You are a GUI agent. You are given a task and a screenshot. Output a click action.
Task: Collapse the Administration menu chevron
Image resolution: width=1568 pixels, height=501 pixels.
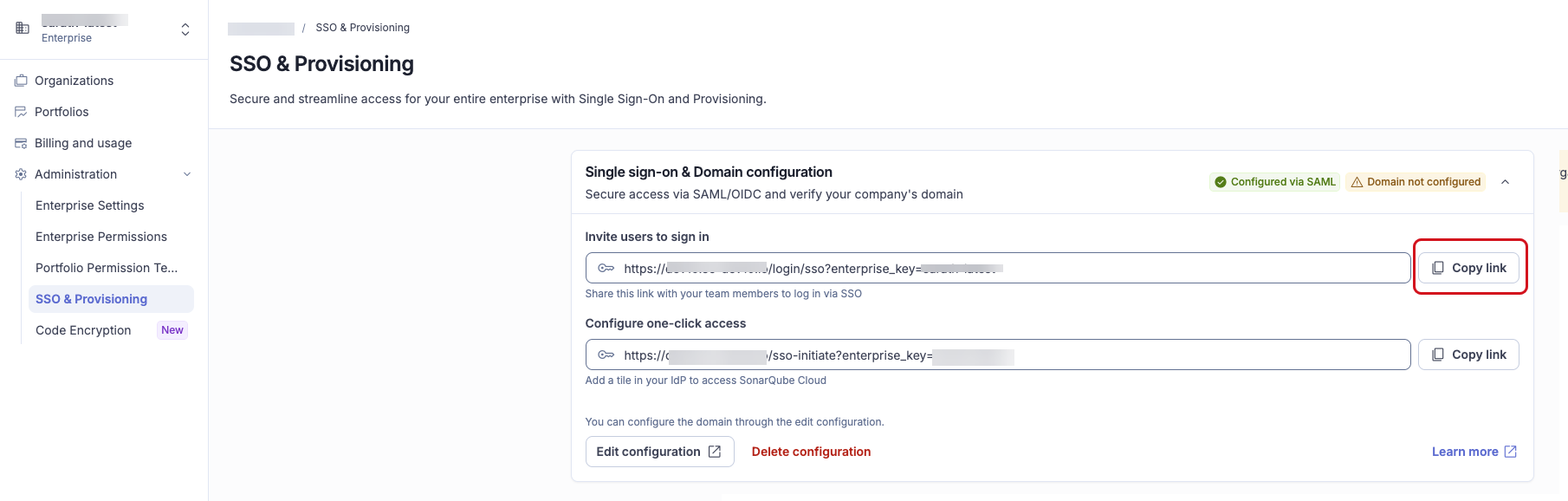(x=187, y=174)
